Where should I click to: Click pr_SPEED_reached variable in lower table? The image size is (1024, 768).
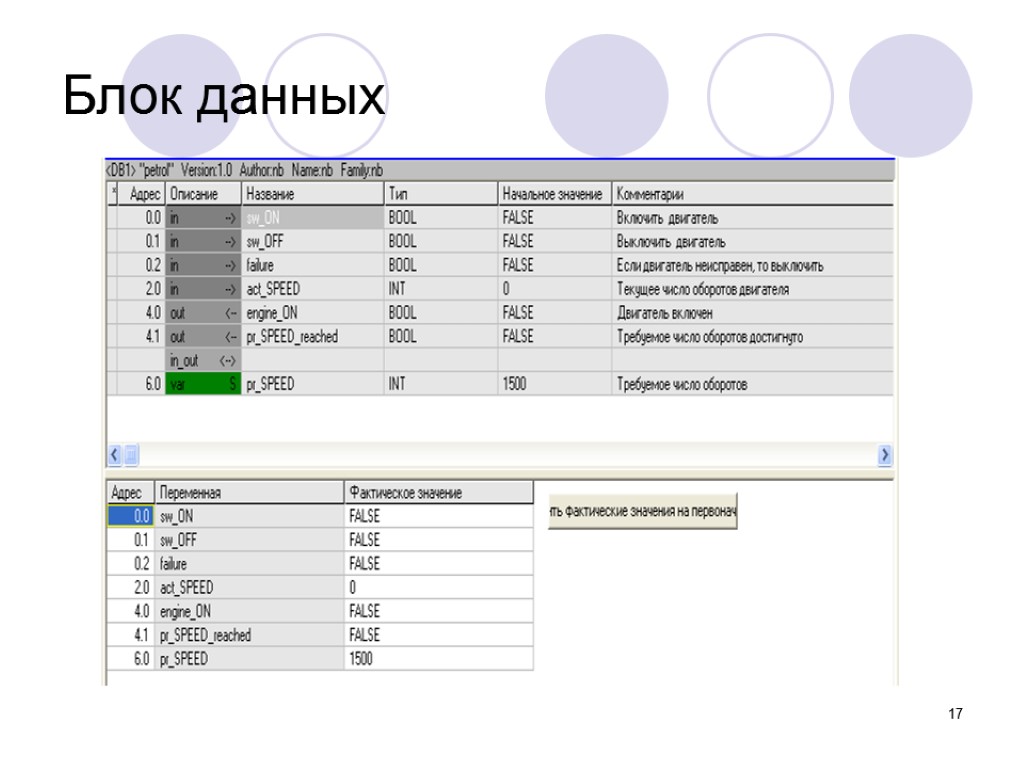coord(249,635)
